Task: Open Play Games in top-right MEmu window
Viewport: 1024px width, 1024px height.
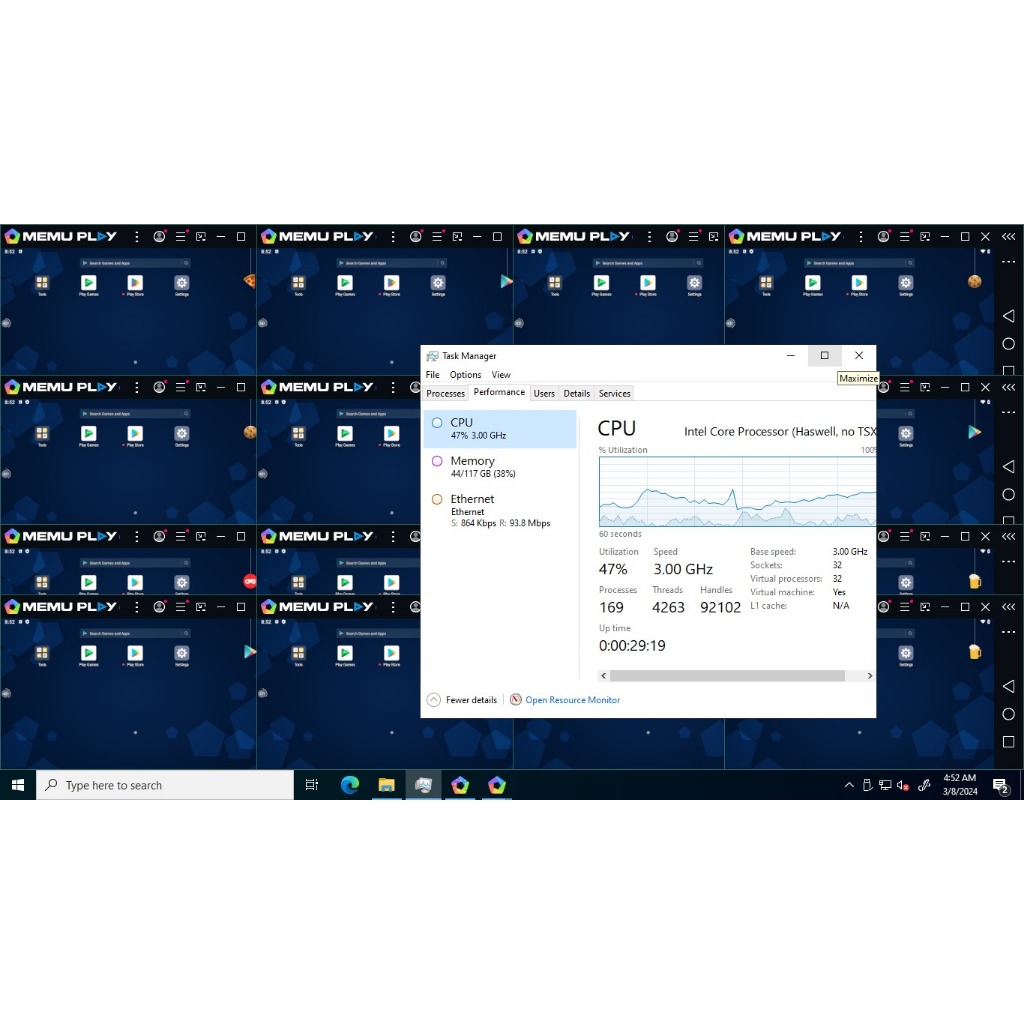Action: (812, 284)
